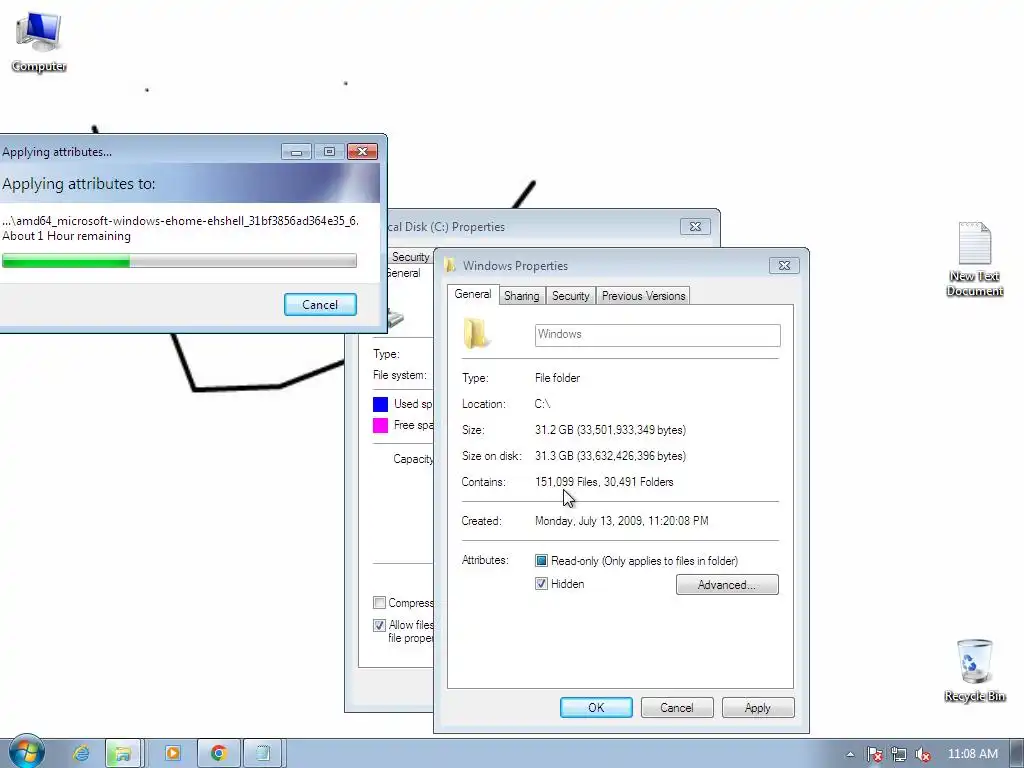Viewport: 1024px width, 768px height.
Task: Click the Show desktop button on taskbar
Action: click(1017, 754)
